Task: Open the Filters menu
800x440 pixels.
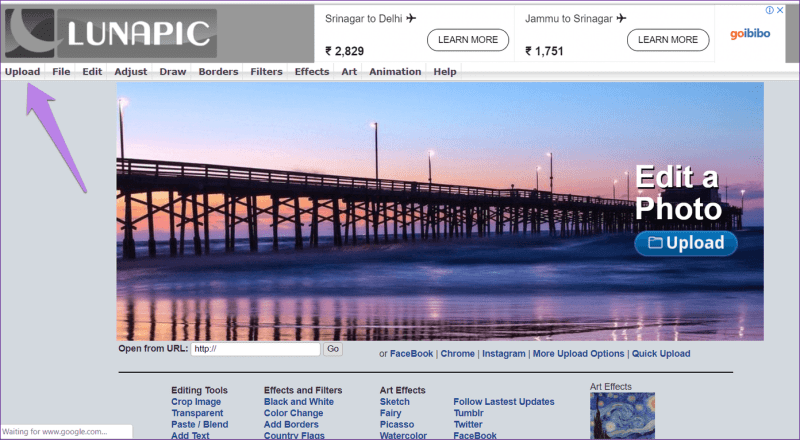Action: tap(266, 72)
